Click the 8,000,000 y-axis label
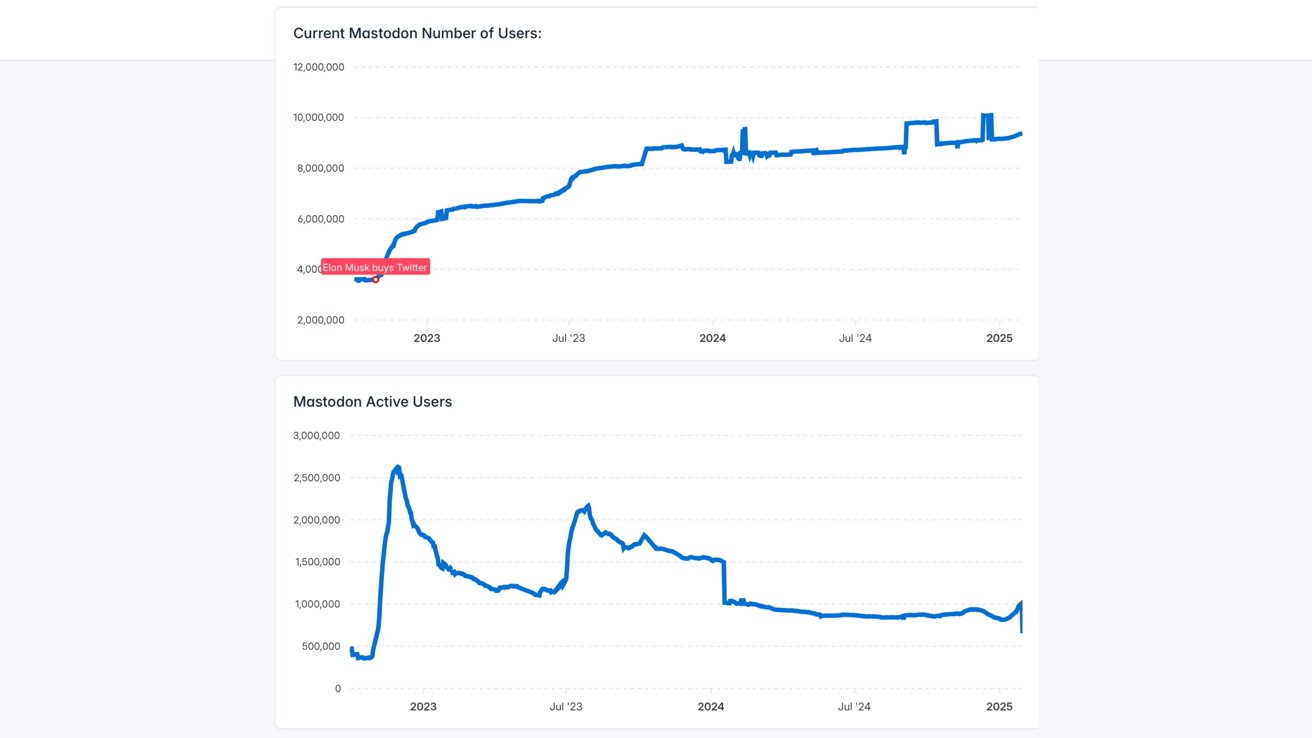 319,168
